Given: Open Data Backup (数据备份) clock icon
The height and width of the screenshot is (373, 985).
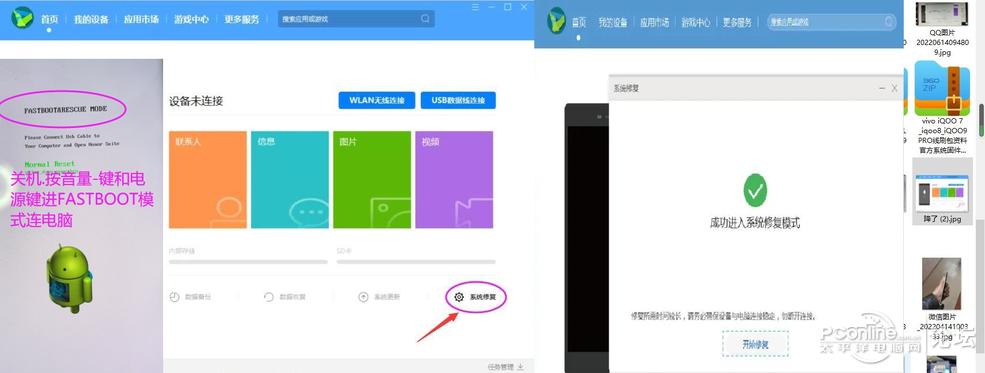Looking at the screenshot, I should (175, 297).
